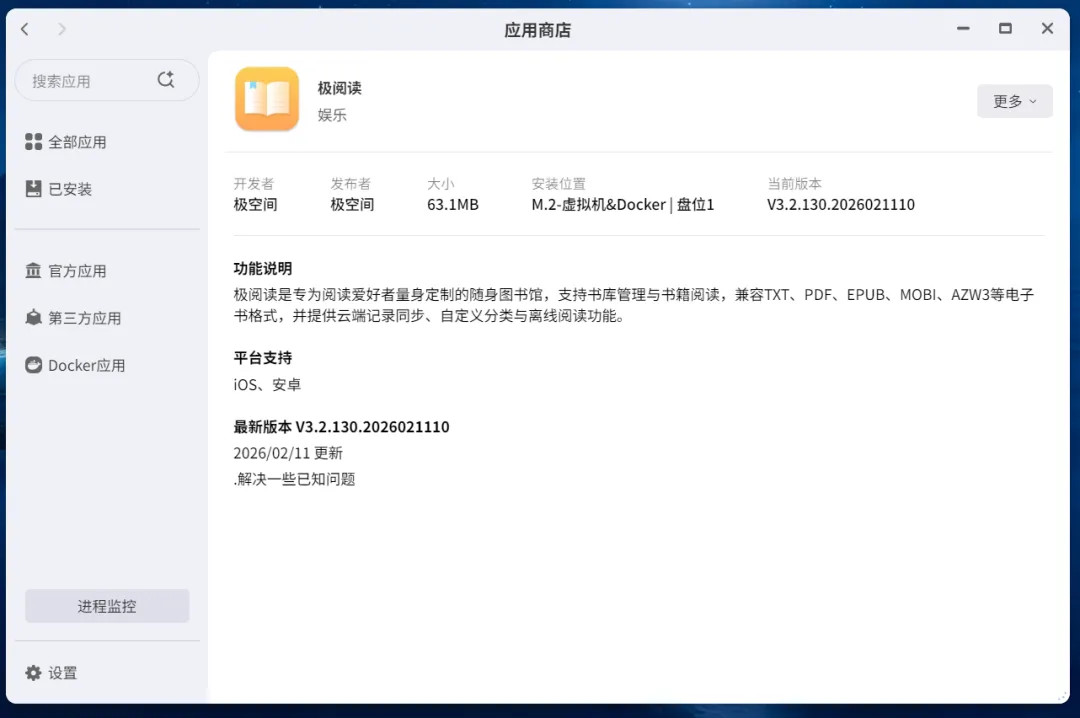This screenshot has height=718, width=1080.
Task: Click the 全部应用 grid icon
Action: pyautogui.click(x=33, y=142)
